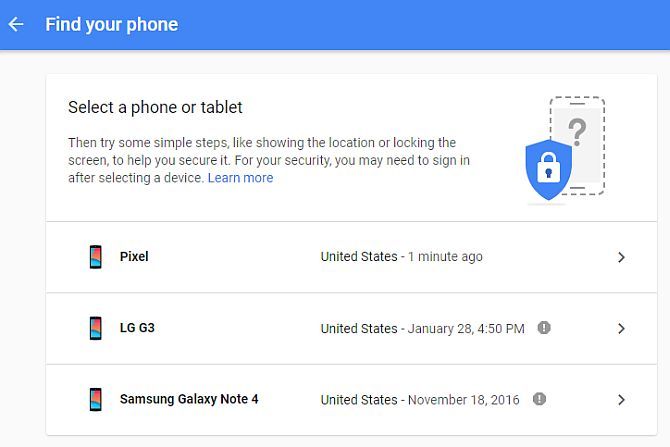Open the Learn more link

(x=240, y=178)
